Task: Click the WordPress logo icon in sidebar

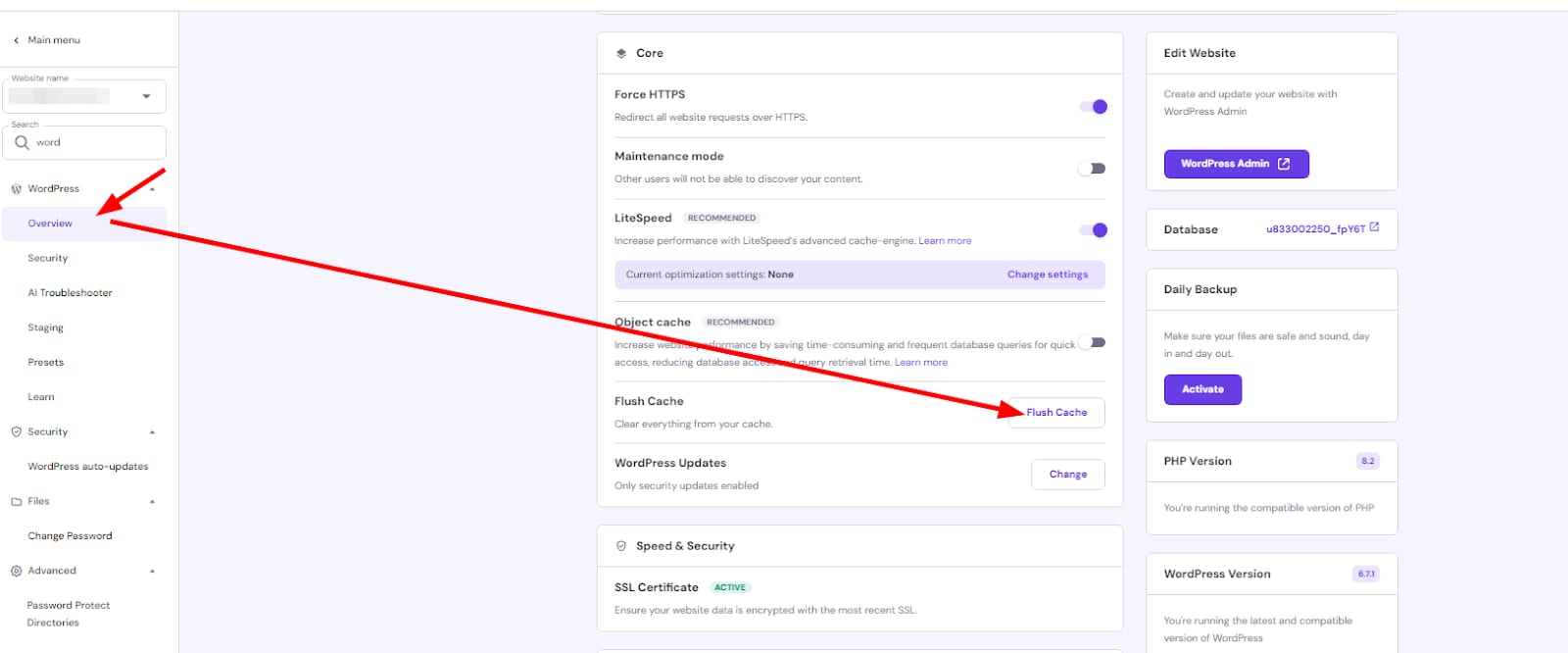Action: [x=16, y=189]
